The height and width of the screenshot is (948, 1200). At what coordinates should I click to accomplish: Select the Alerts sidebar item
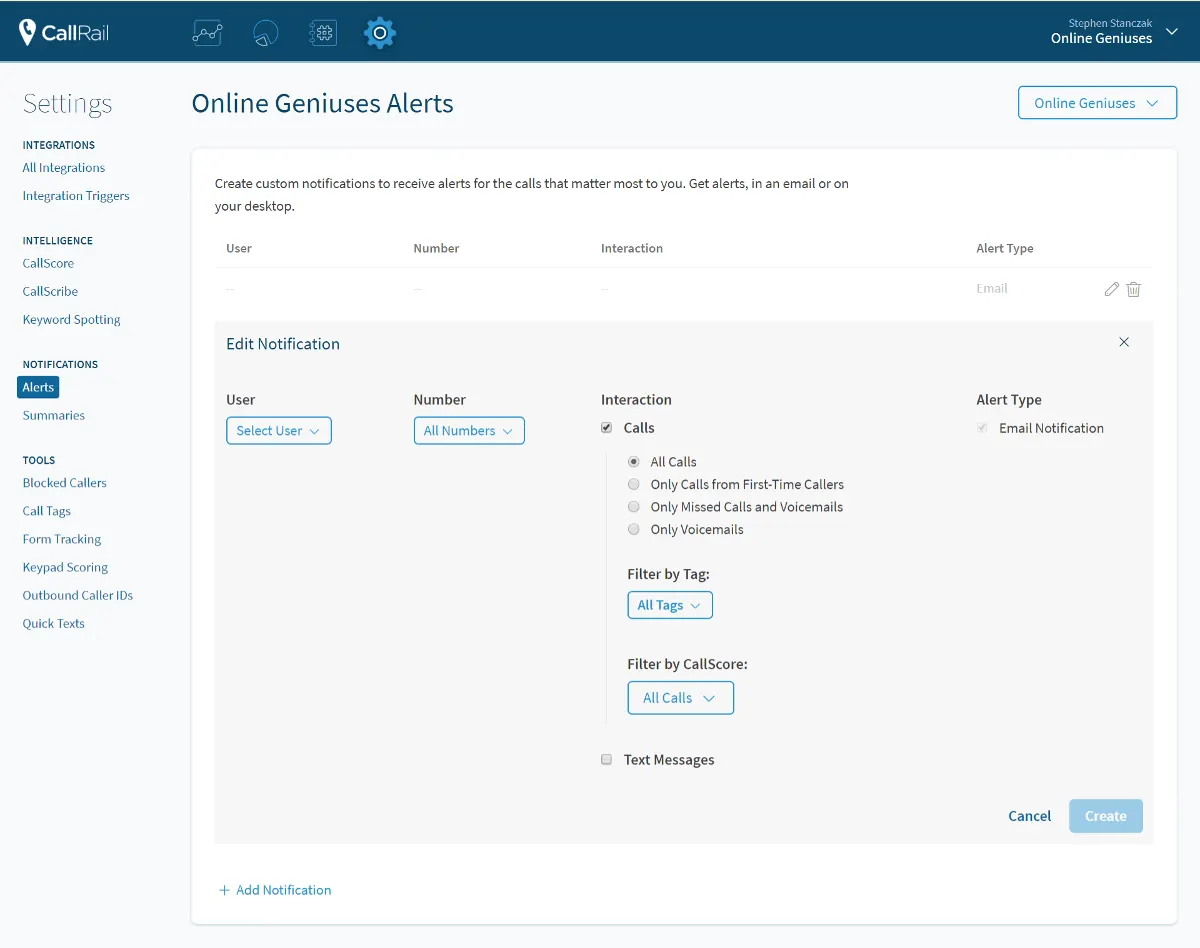[x=38, y=387]
